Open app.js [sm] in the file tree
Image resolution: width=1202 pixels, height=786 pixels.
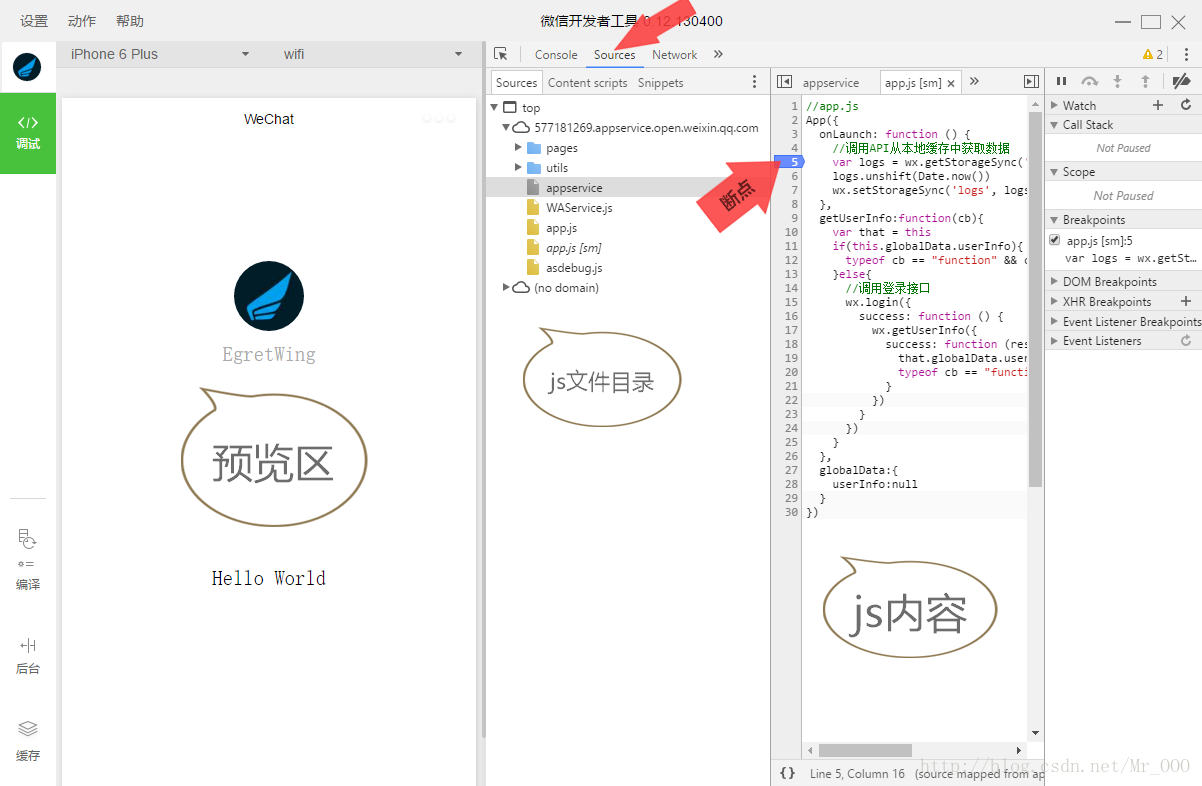click(573, 247)
